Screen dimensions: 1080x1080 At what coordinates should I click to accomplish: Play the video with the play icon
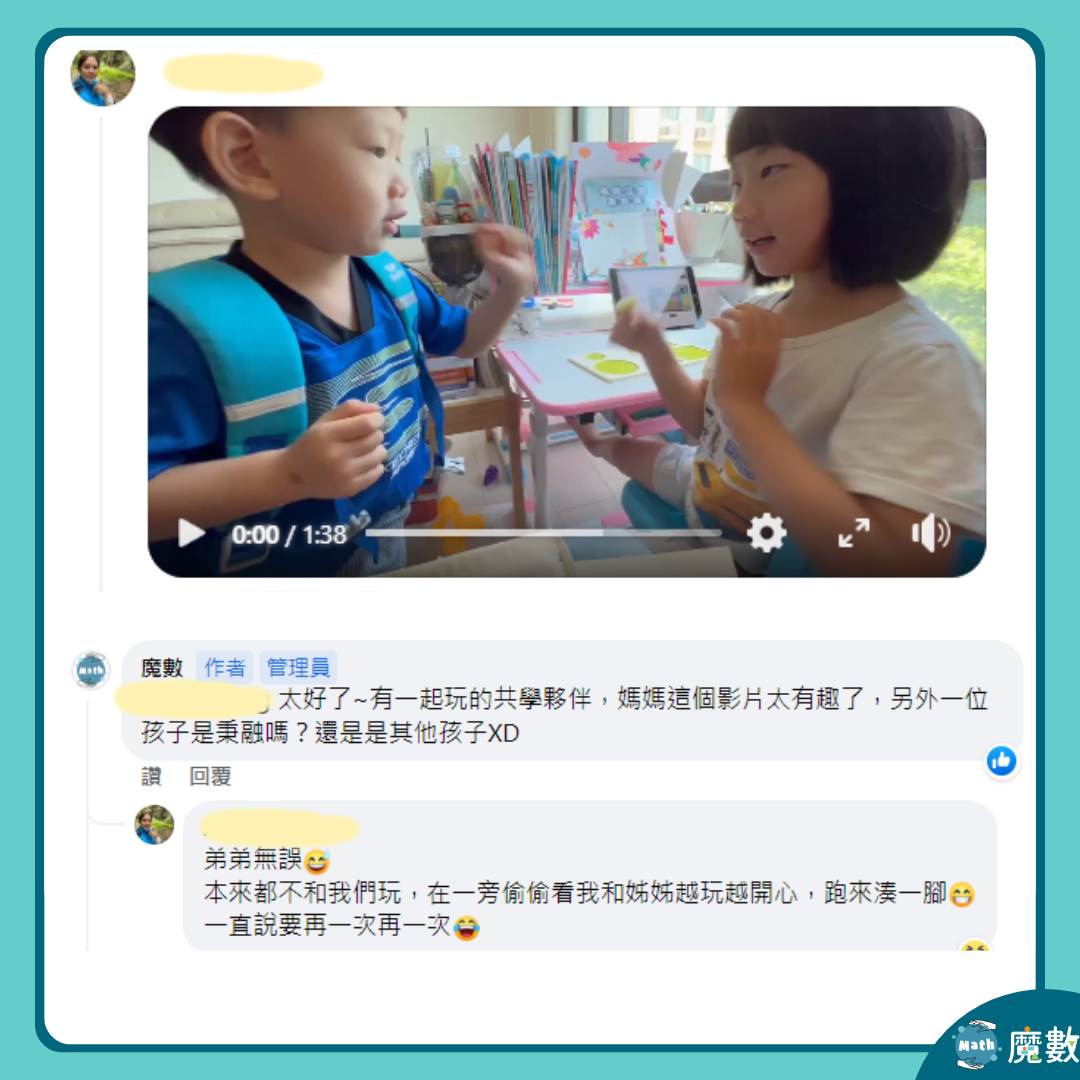[191, 532]
